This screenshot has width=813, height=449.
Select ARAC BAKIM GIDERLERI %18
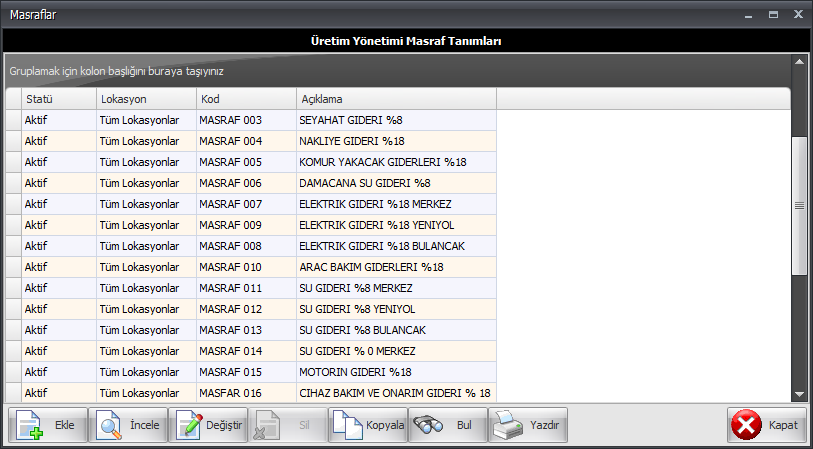(397, 267)
